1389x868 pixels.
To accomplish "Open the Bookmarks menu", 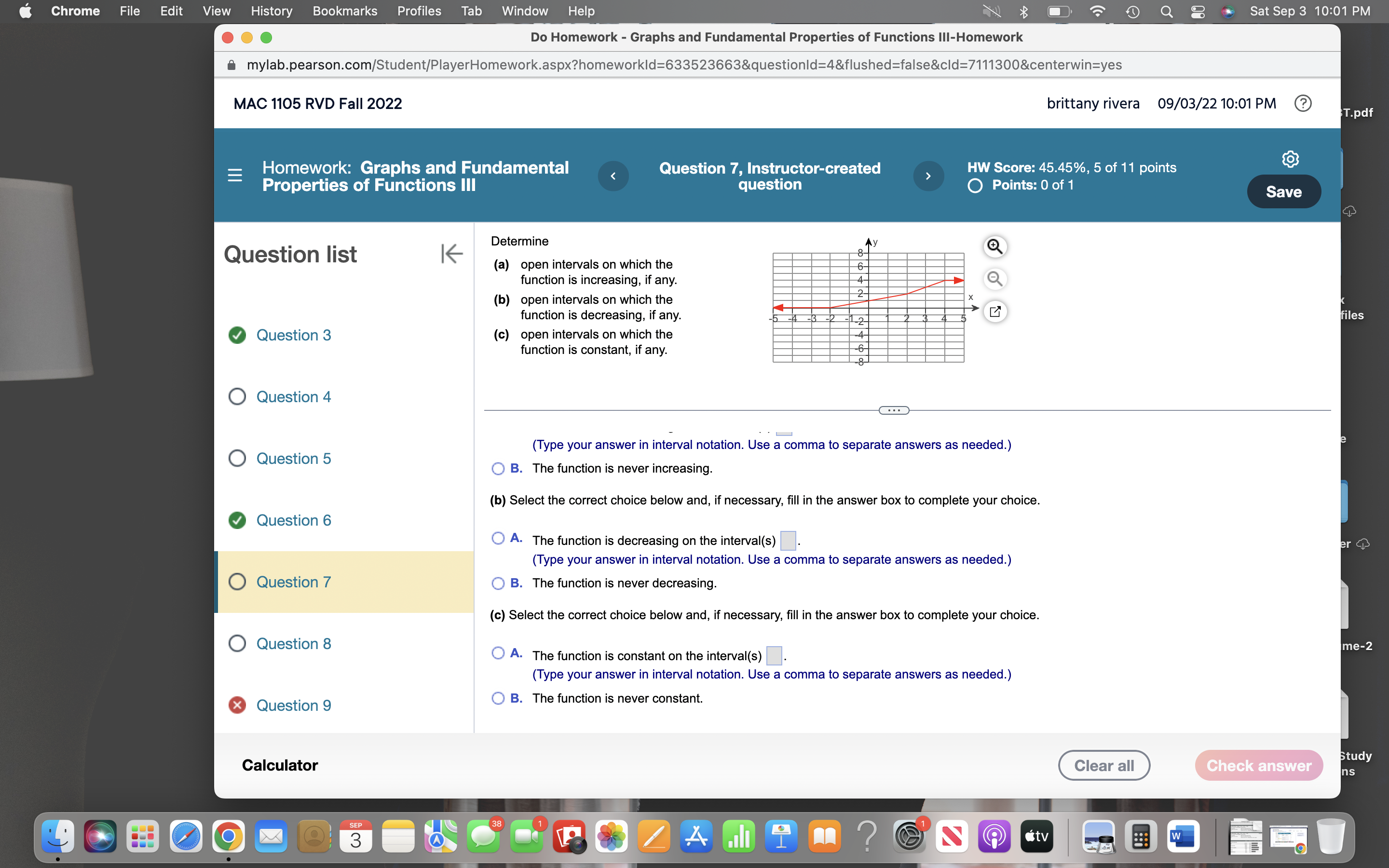I will (344, 11).
